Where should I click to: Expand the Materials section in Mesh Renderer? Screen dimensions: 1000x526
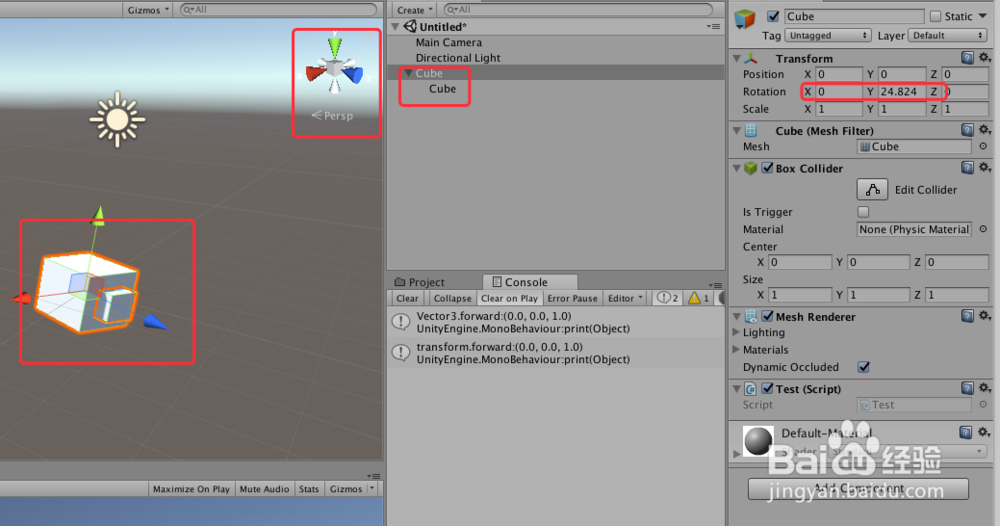pos(737,349)
